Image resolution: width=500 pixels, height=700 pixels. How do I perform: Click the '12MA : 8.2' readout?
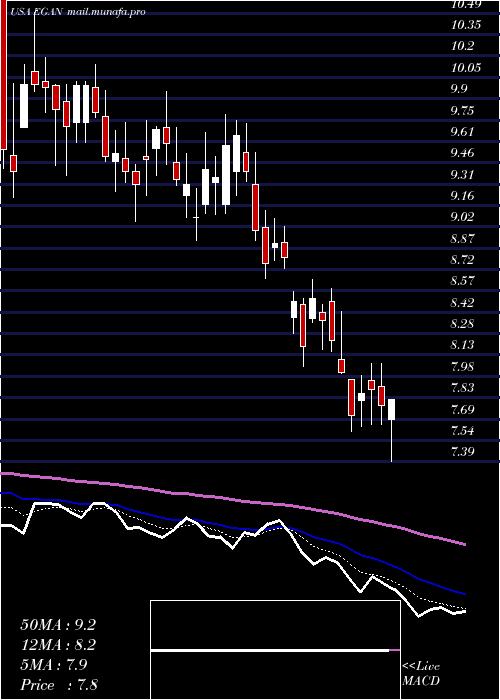pyautogui.click(x=58, y=645)
